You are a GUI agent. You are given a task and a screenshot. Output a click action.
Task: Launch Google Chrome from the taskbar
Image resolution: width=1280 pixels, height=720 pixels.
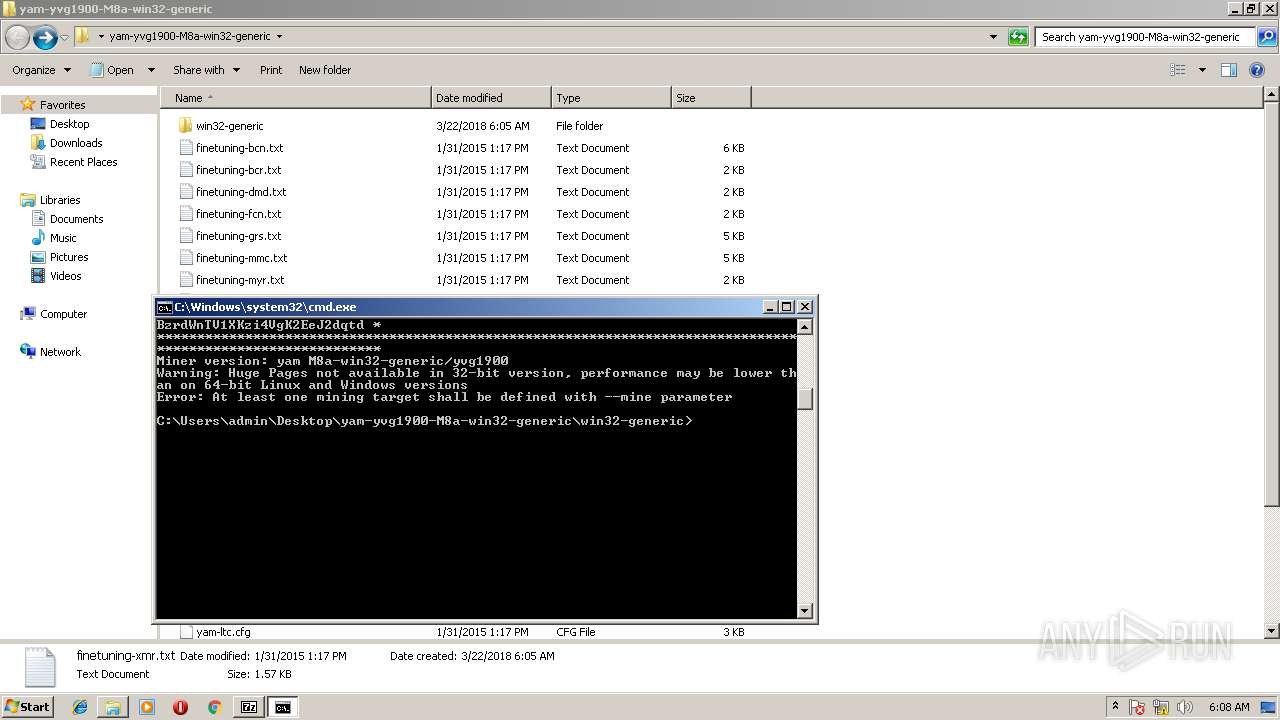tap(214, 707)
